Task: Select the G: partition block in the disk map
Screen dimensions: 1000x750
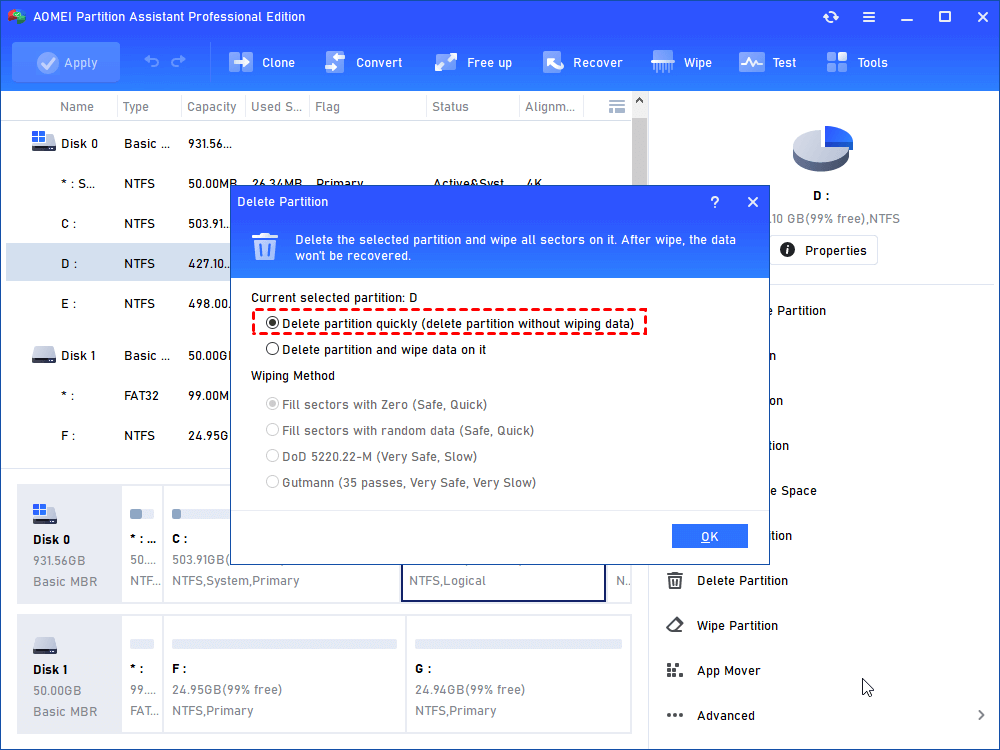Action: pos(518,675)
